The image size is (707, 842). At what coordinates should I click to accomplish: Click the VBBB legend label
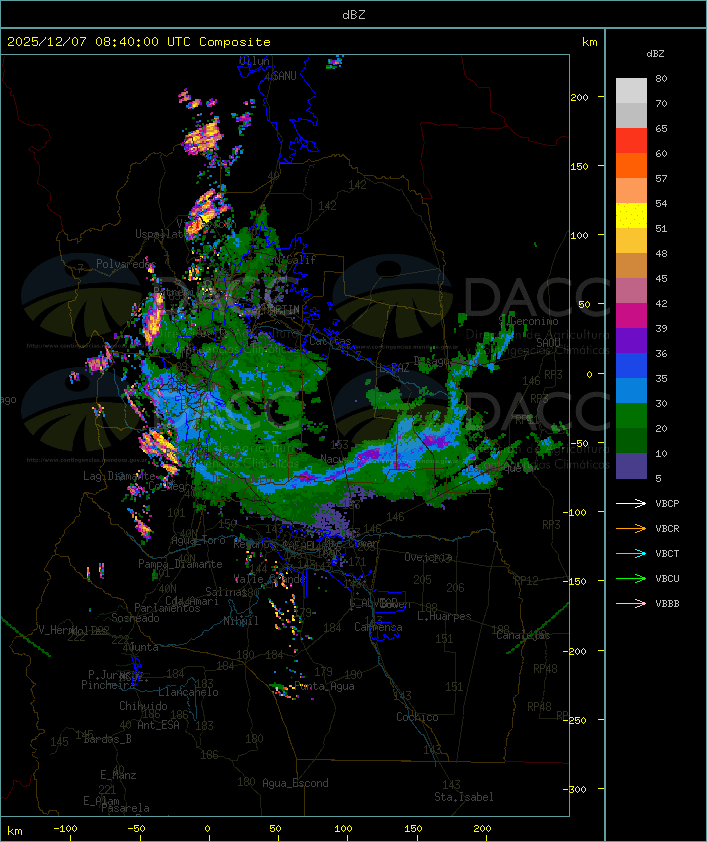[667, 603]
